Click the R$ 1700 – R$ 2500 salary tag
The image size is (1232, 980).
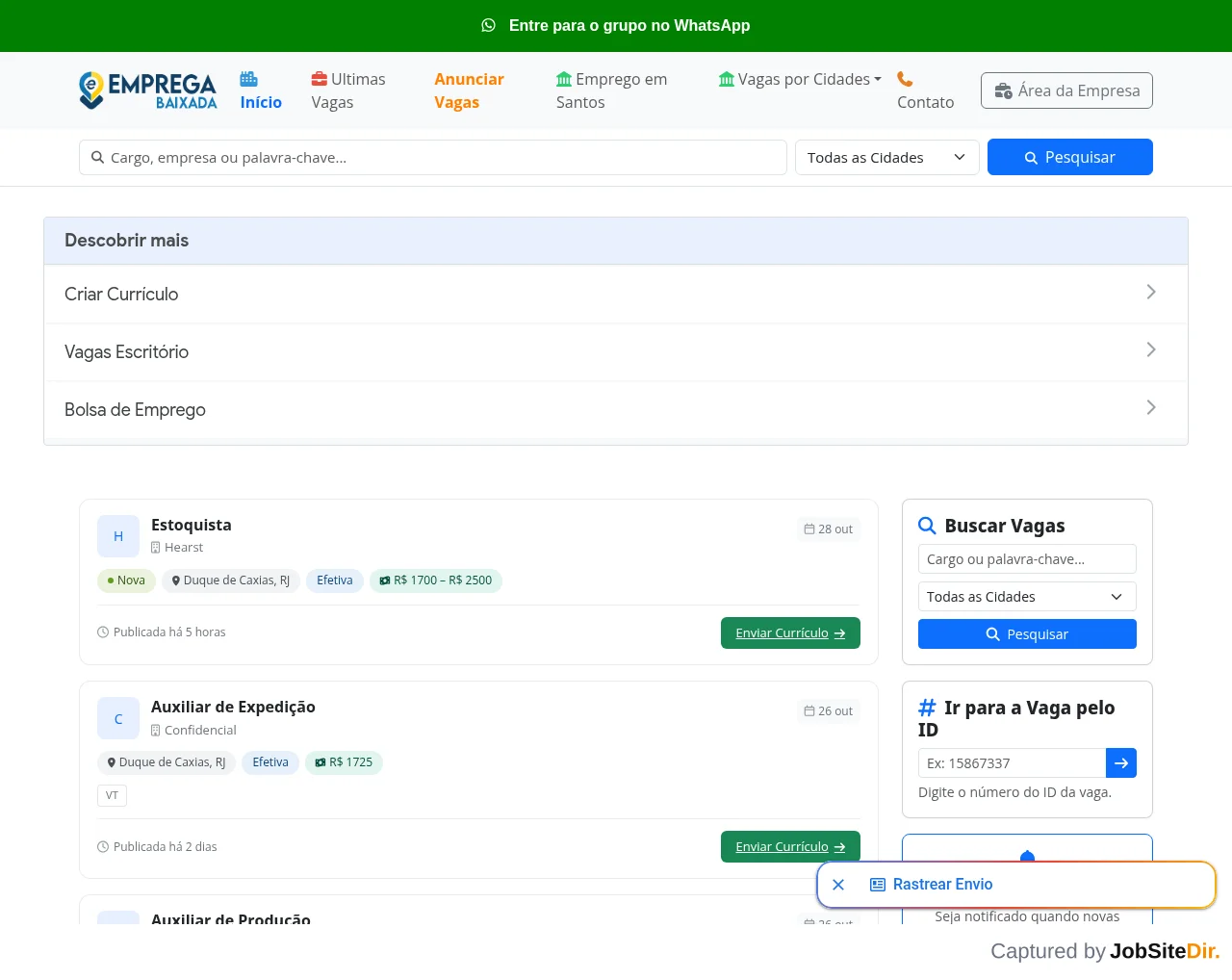pos(436,580)
